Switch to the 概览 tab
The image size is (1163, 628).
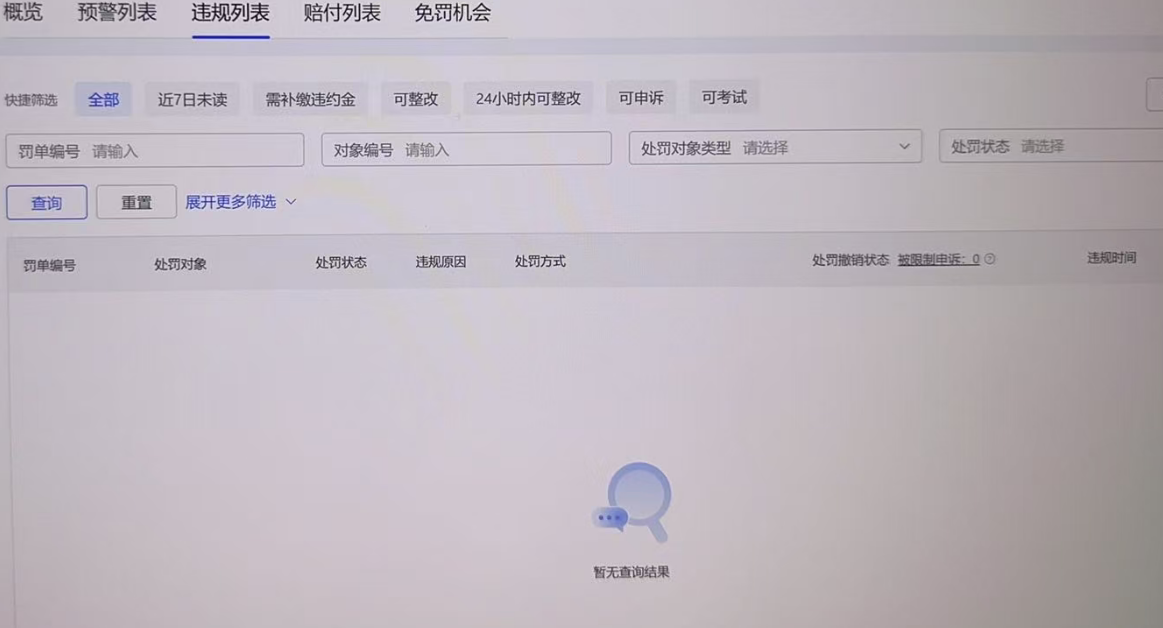pyautogui.click(x=23, y=13)
